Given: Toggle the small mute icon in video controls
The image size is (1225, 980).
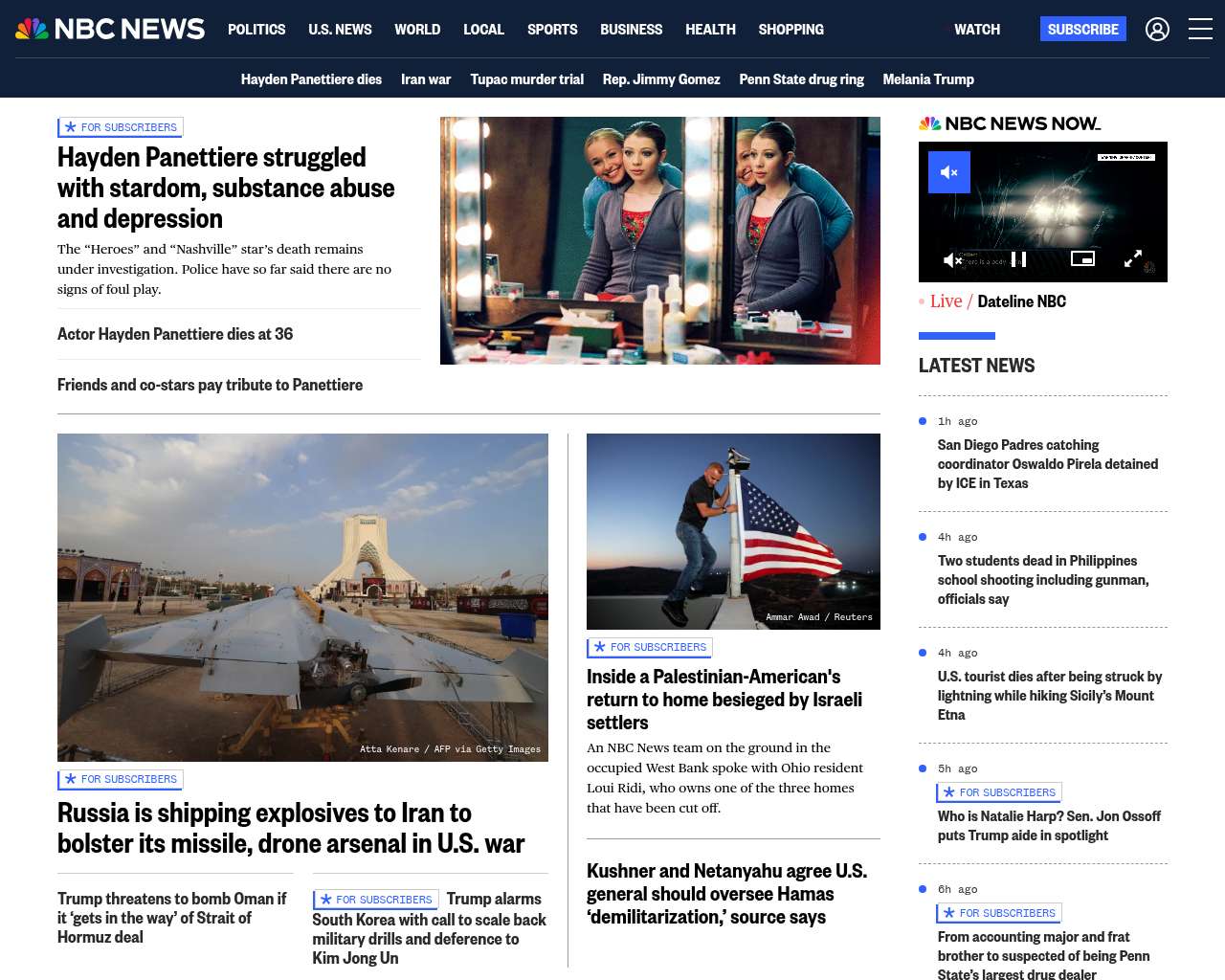Looking at the screenshot, I should pyautogui.click(x=952, y=259).
